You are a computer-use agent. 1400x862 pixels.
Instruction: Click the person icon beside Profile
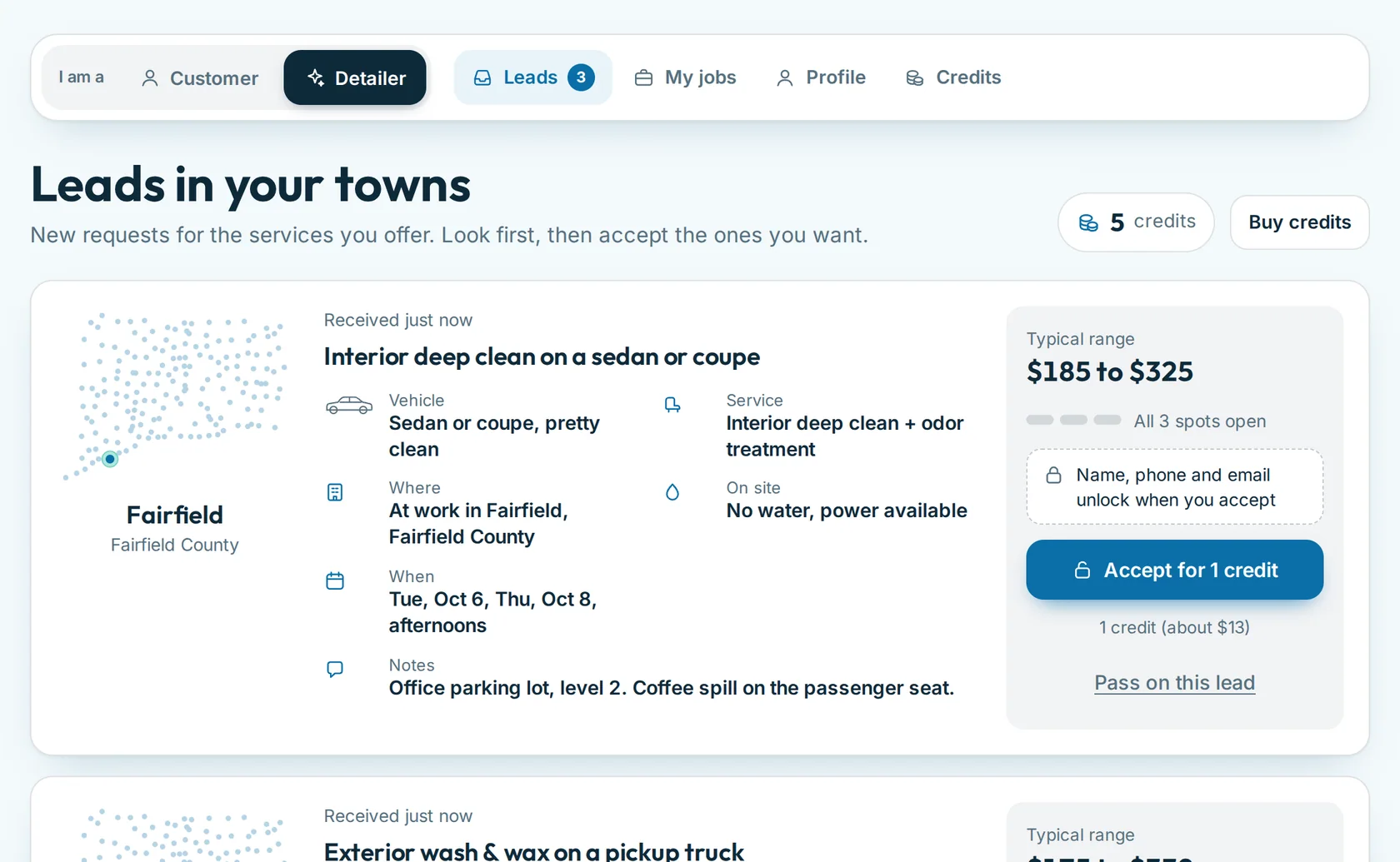coord(784,78)
